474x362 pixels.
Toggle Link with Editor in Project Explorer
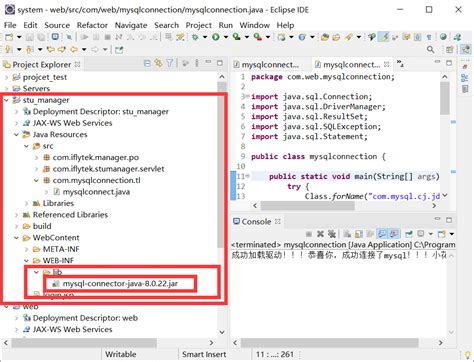tap(158, 63)
